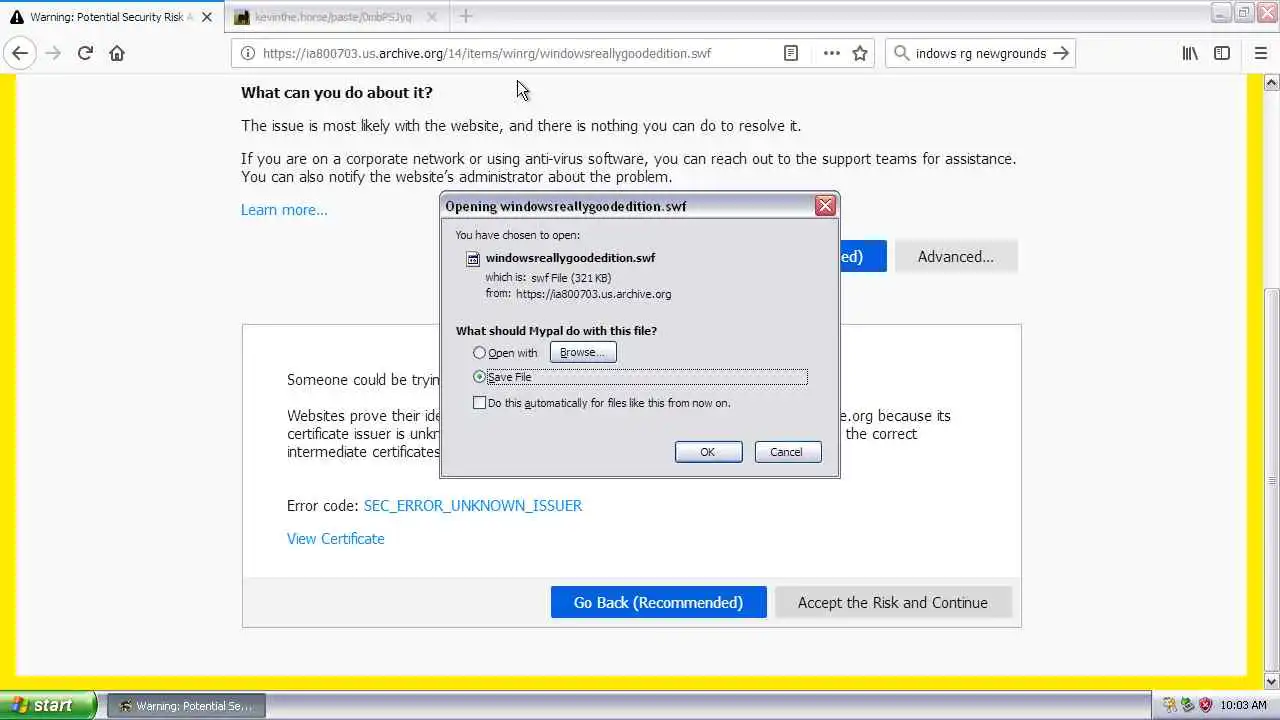
Task: Open SEC_ERROR_UNKNOWN_ISSUER error code link
Action: [x=473, y=506]
